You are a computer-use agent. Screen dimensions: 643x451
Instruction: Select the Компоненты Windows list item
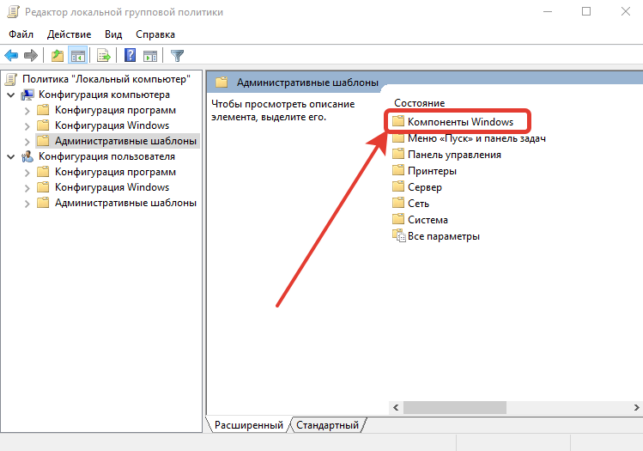(x=460, y=122)
